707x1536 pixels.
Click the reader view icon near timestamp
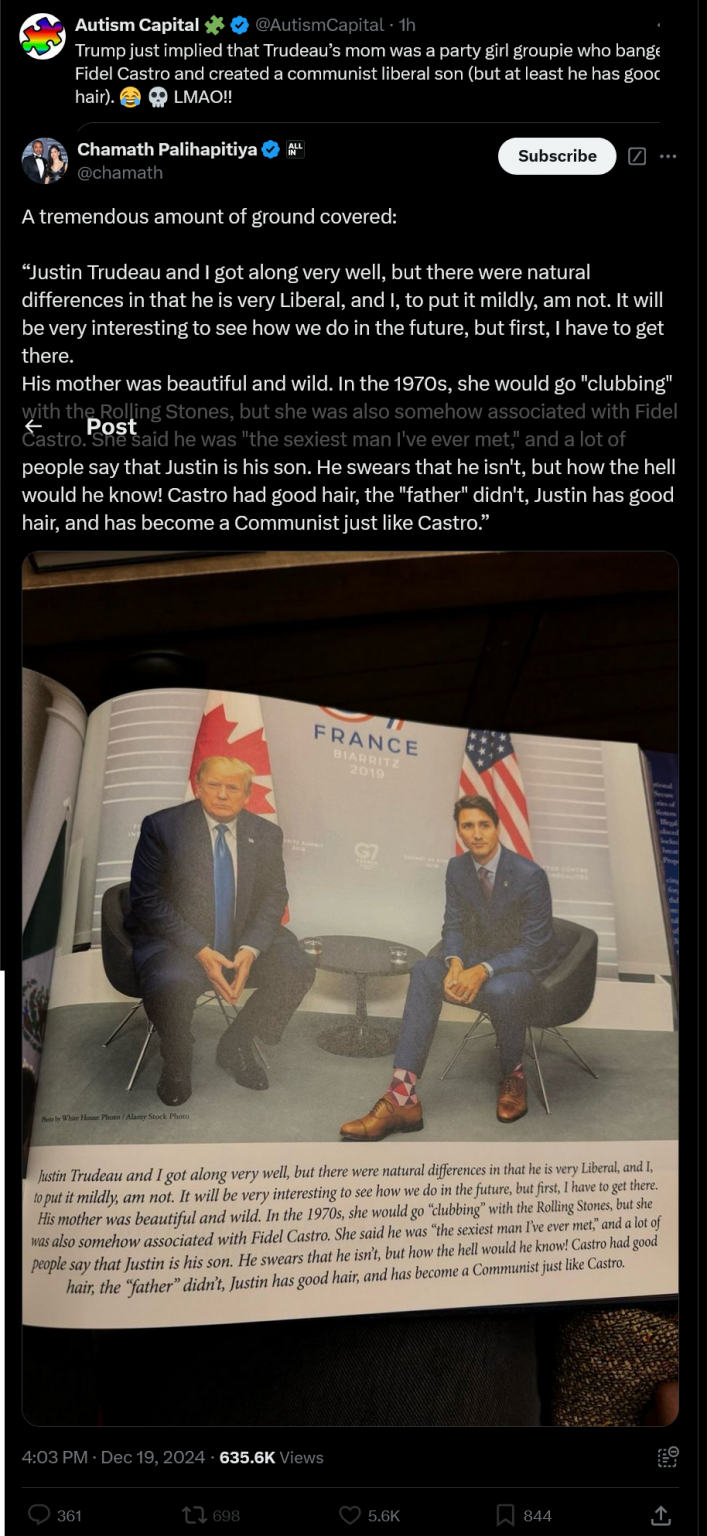(x=667, y=1457)
